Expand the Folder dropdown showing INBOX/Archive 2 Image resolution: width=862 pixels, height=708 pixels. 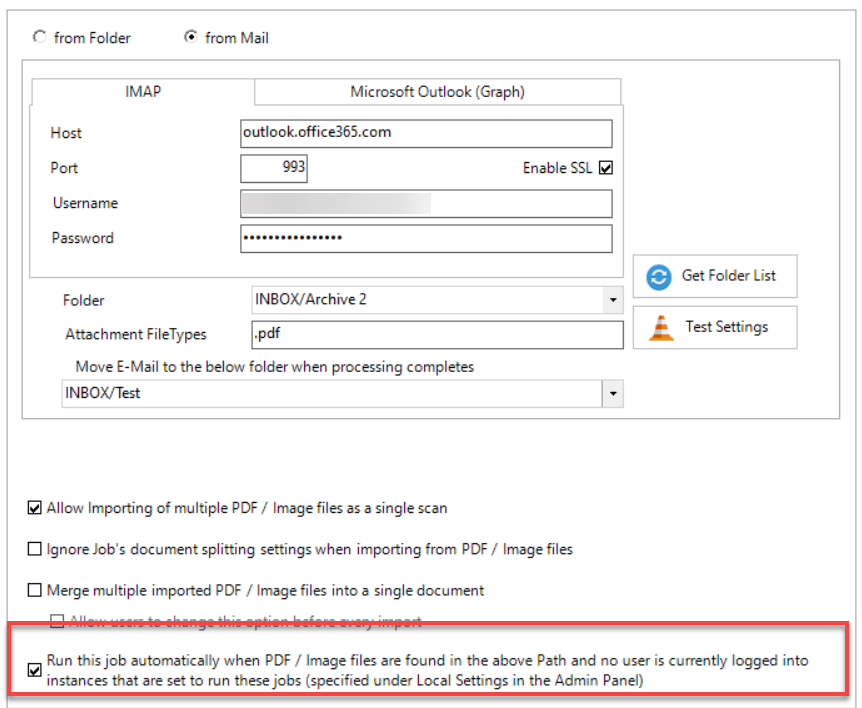point(612,299)
